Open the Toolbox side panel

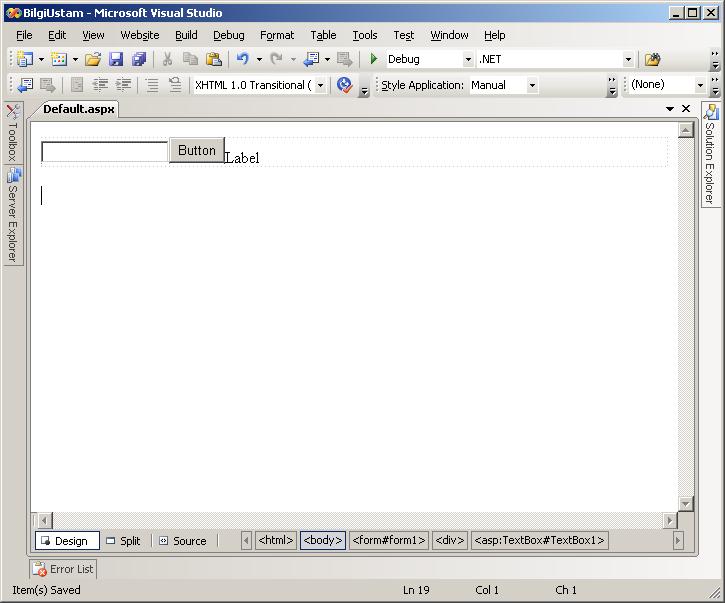point(12,133)
